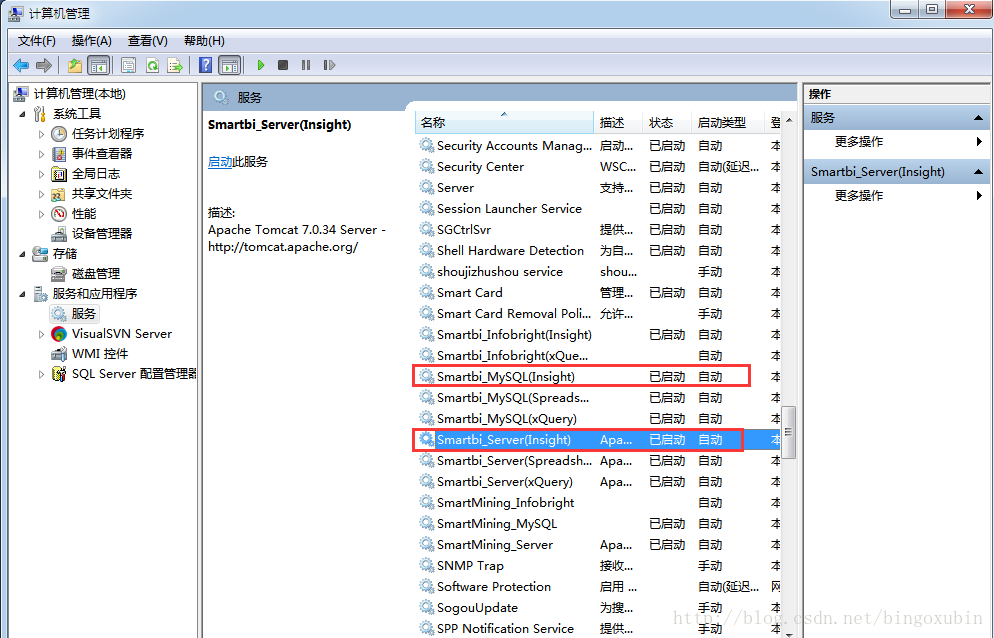Select 共享文件夹 tree node
Screen dimensions: 994x638
[x=102, y=194]
